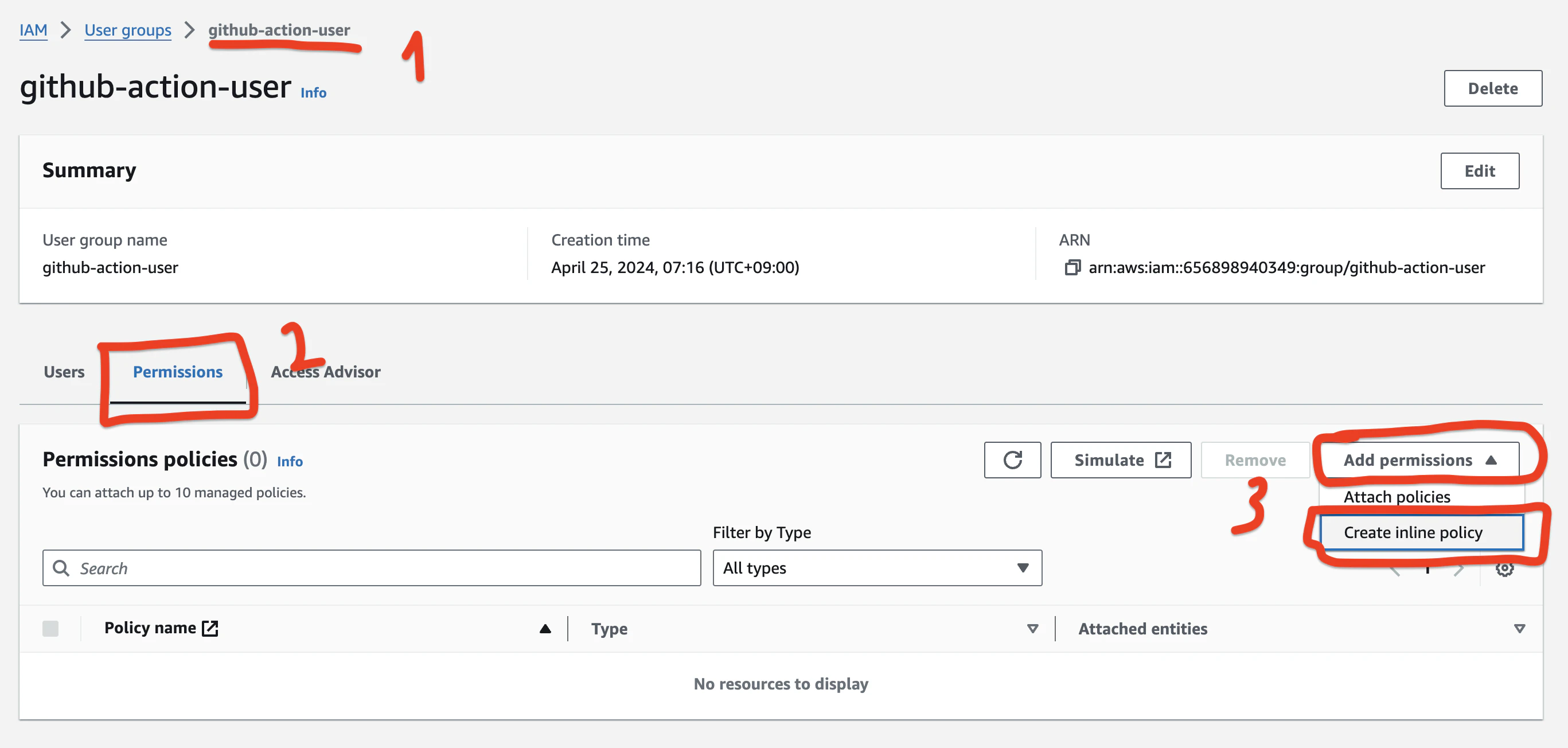This screenshot has width=1568, height=748.
Task: Sort by Policy name ascending arrow
Action: point(545,629)
